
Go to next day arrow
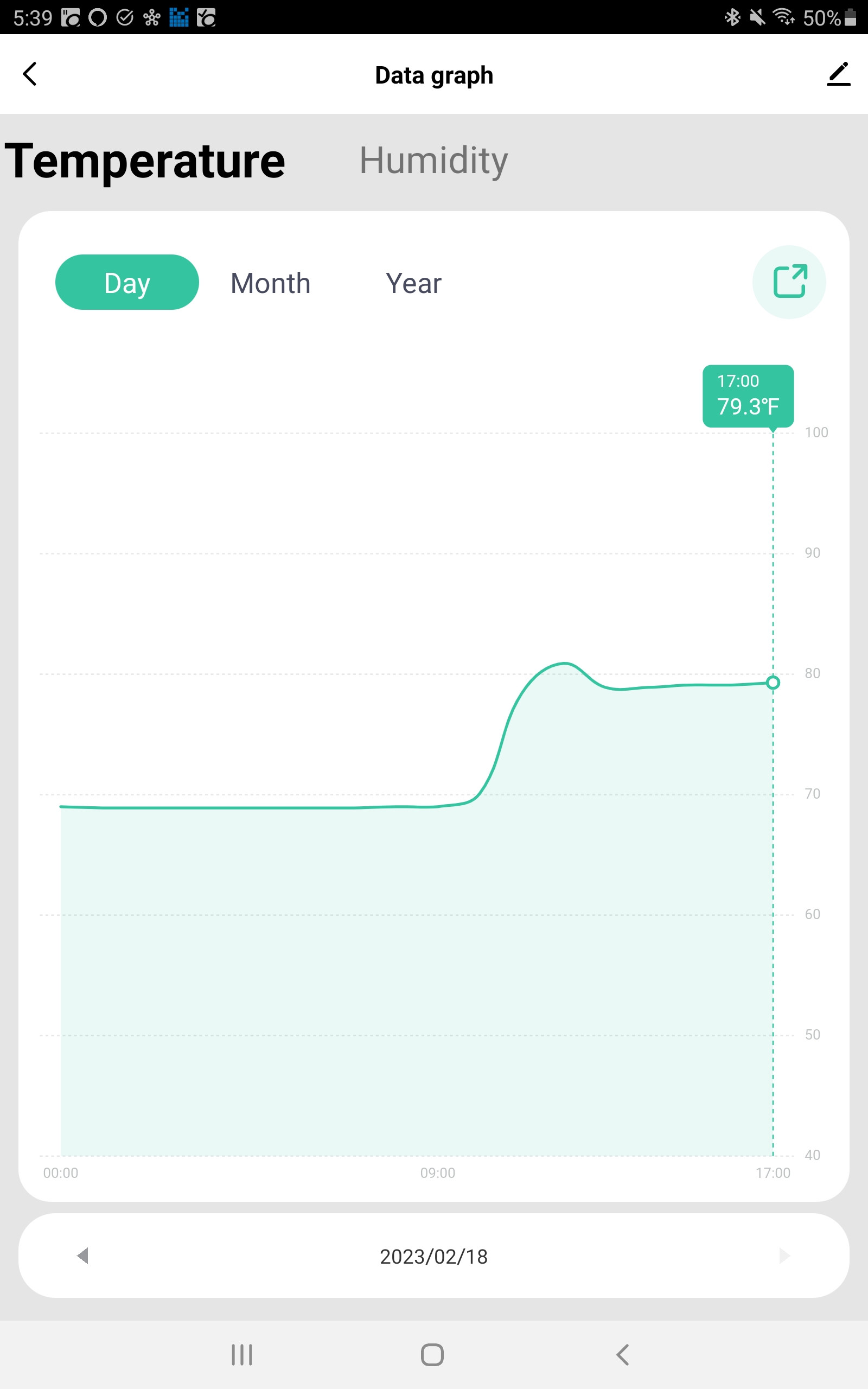pyautogui.click(x=784, y=1256)
